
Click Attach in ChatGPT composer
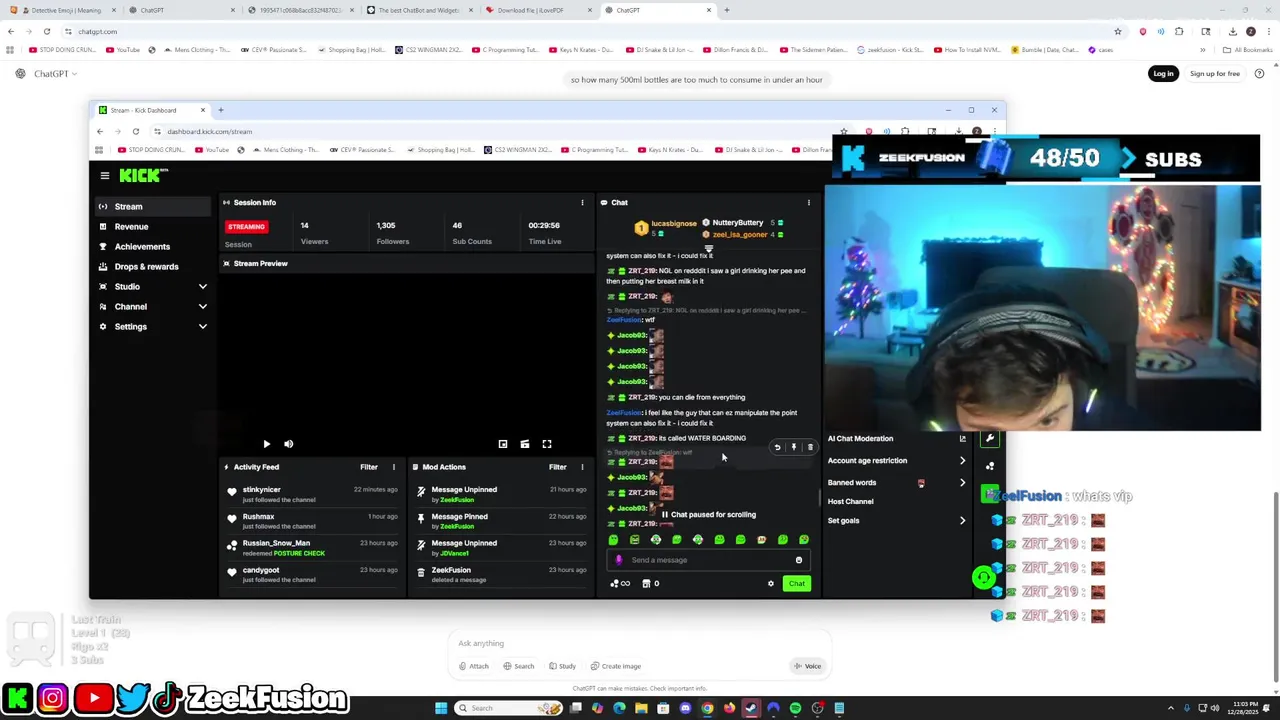474,666
